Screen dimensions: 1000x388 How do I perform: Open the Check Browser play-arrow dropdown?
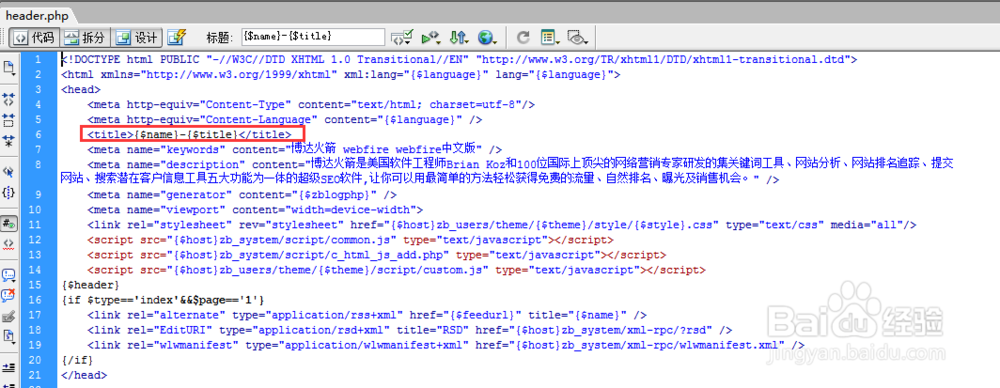tap(430, 37)
